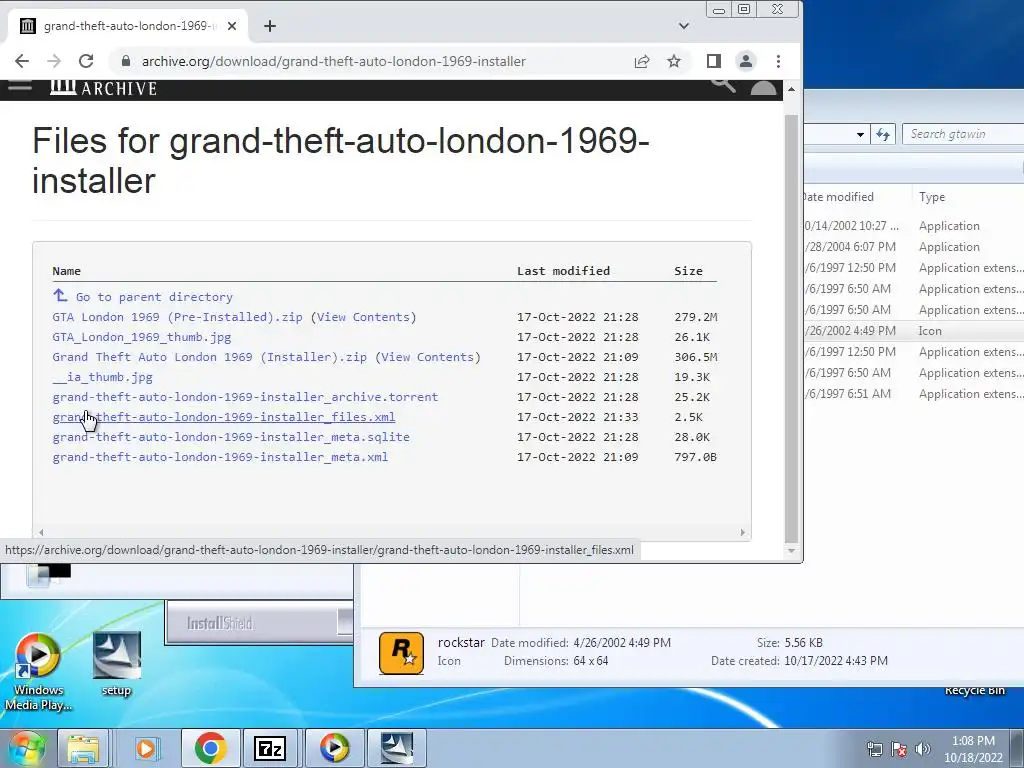Open GTA_London_1969_thumb.jpg link

(142, 337)
